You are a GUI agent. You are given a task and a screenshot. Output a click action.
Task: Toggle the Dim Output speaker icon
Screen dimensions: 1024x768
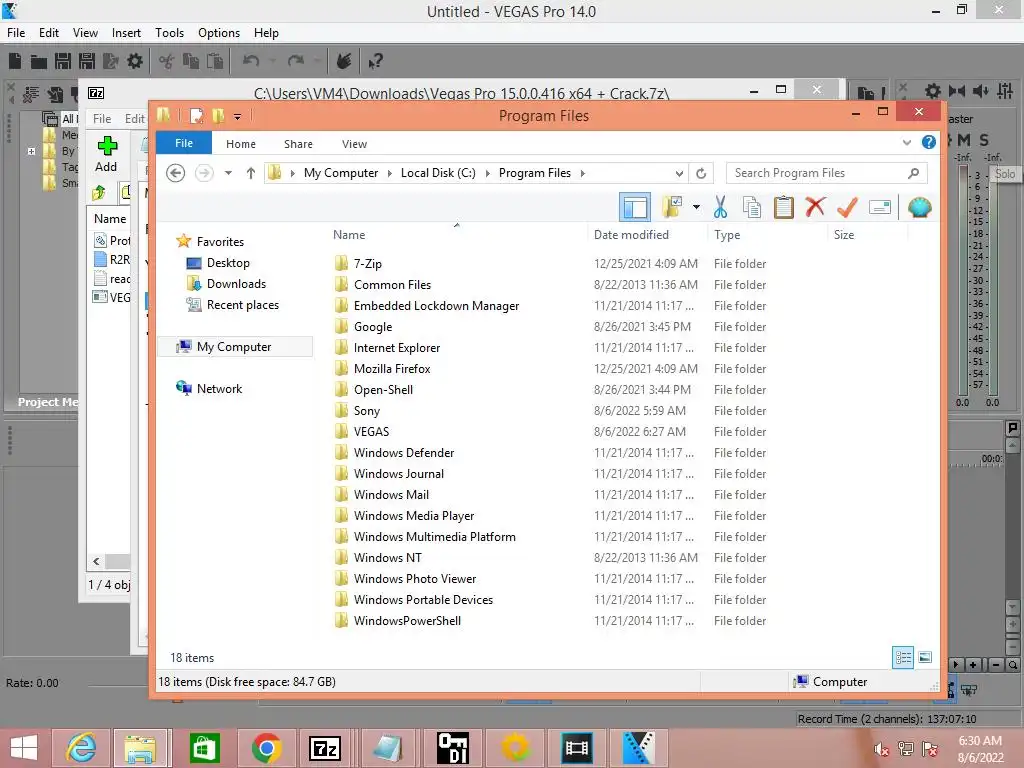click(981, 91)
